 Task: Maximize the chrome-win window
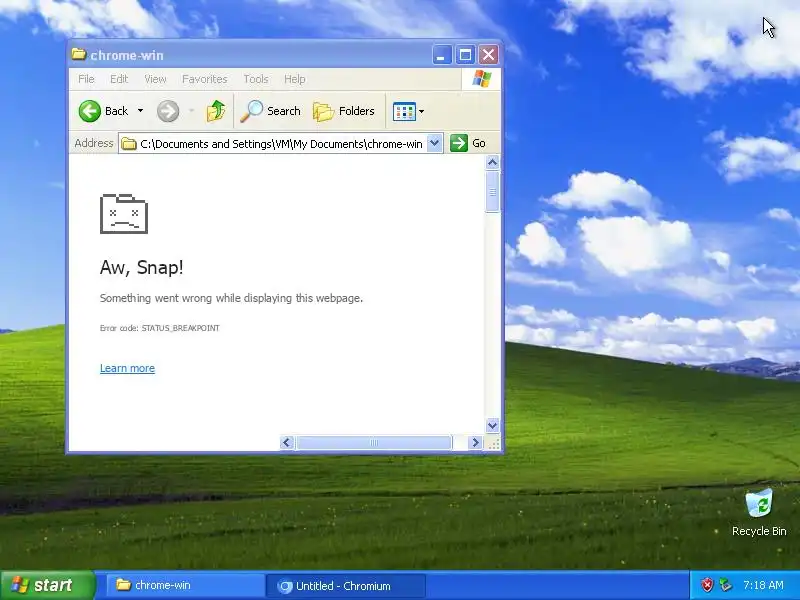465,55
